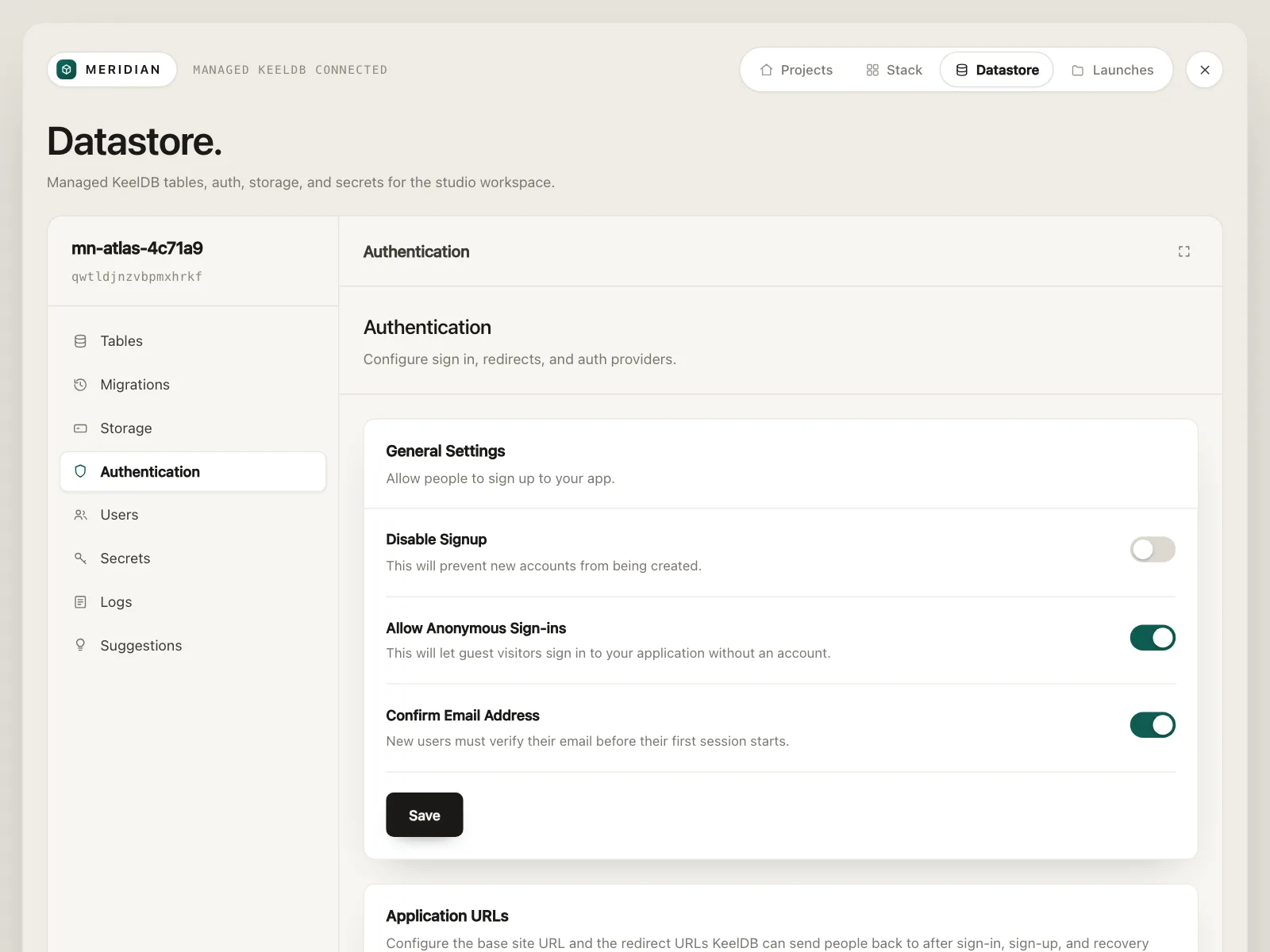This screenshot has width=1270, height=952.
Task: Open Secrets in the sidebar
Action: [193, 559]
